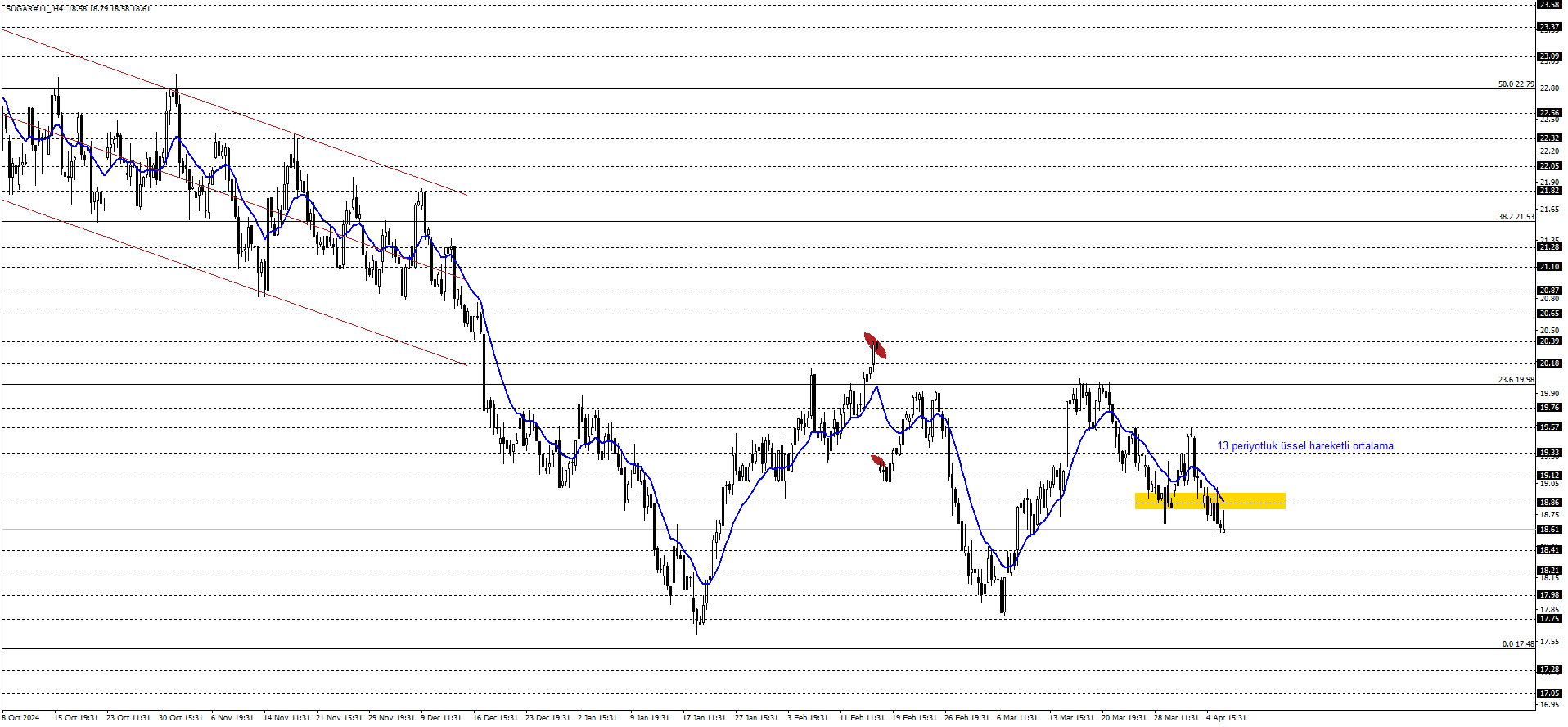The image size is (1568, 727).
Task: Click the 23.37 price level tag
Action: tap(1549, 27)
